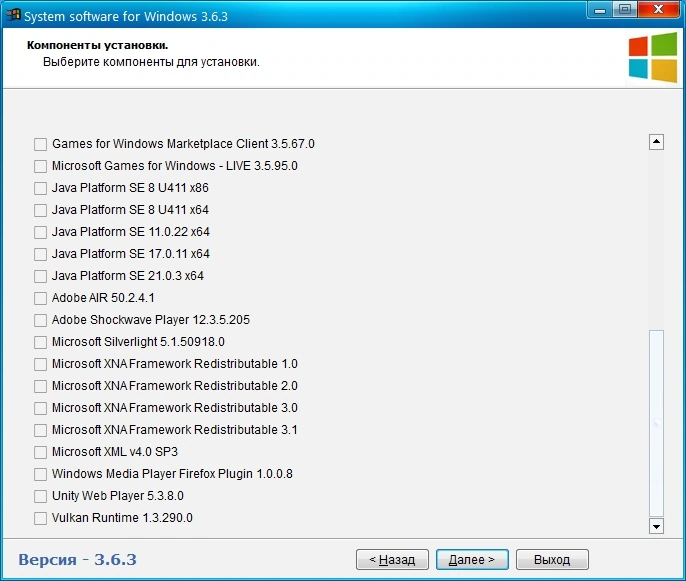Check XNA Framework Redistributable 3.0
Screen dimensions: 686x581
(x=40, y=408)
